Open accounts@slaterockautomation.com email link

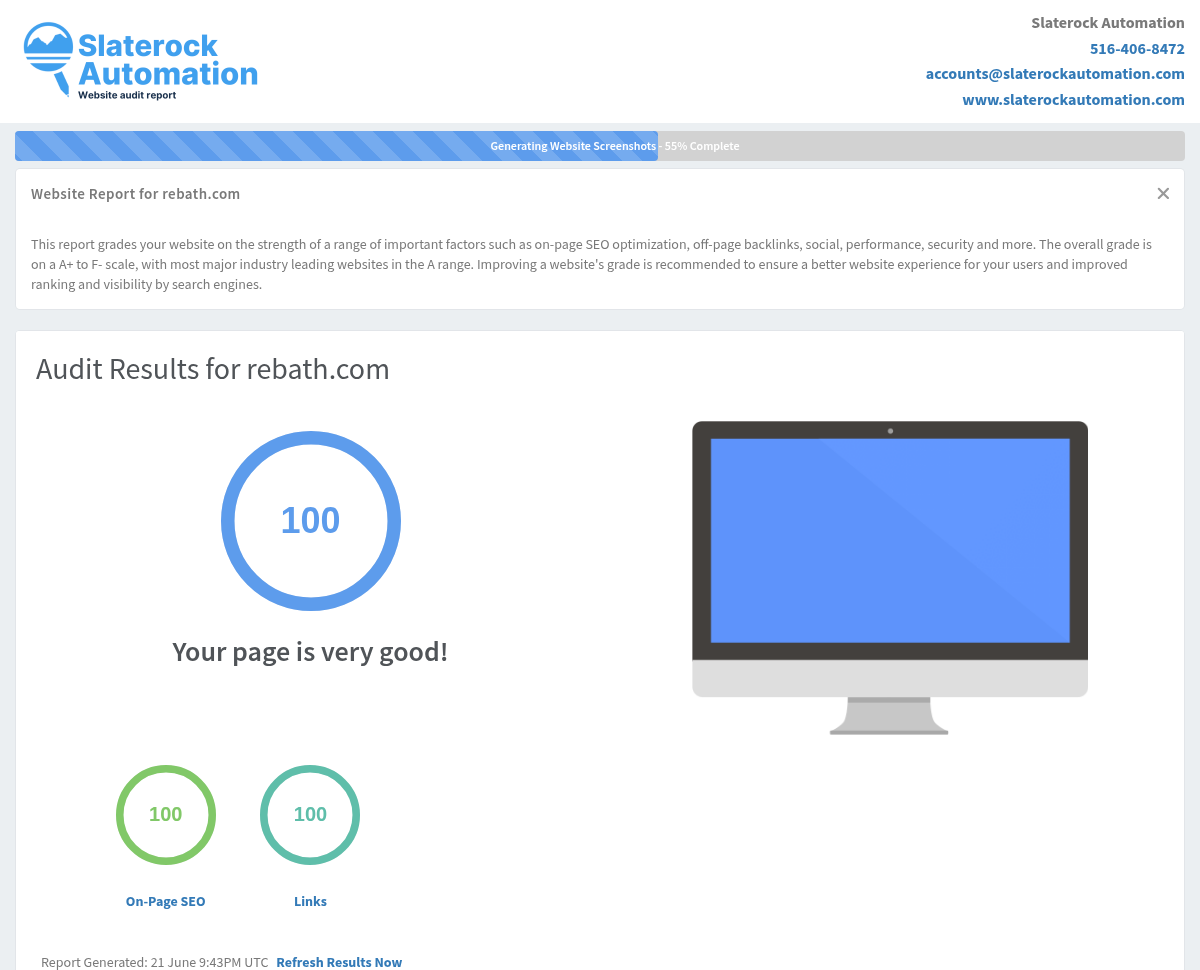click(x=1055, y=74)
